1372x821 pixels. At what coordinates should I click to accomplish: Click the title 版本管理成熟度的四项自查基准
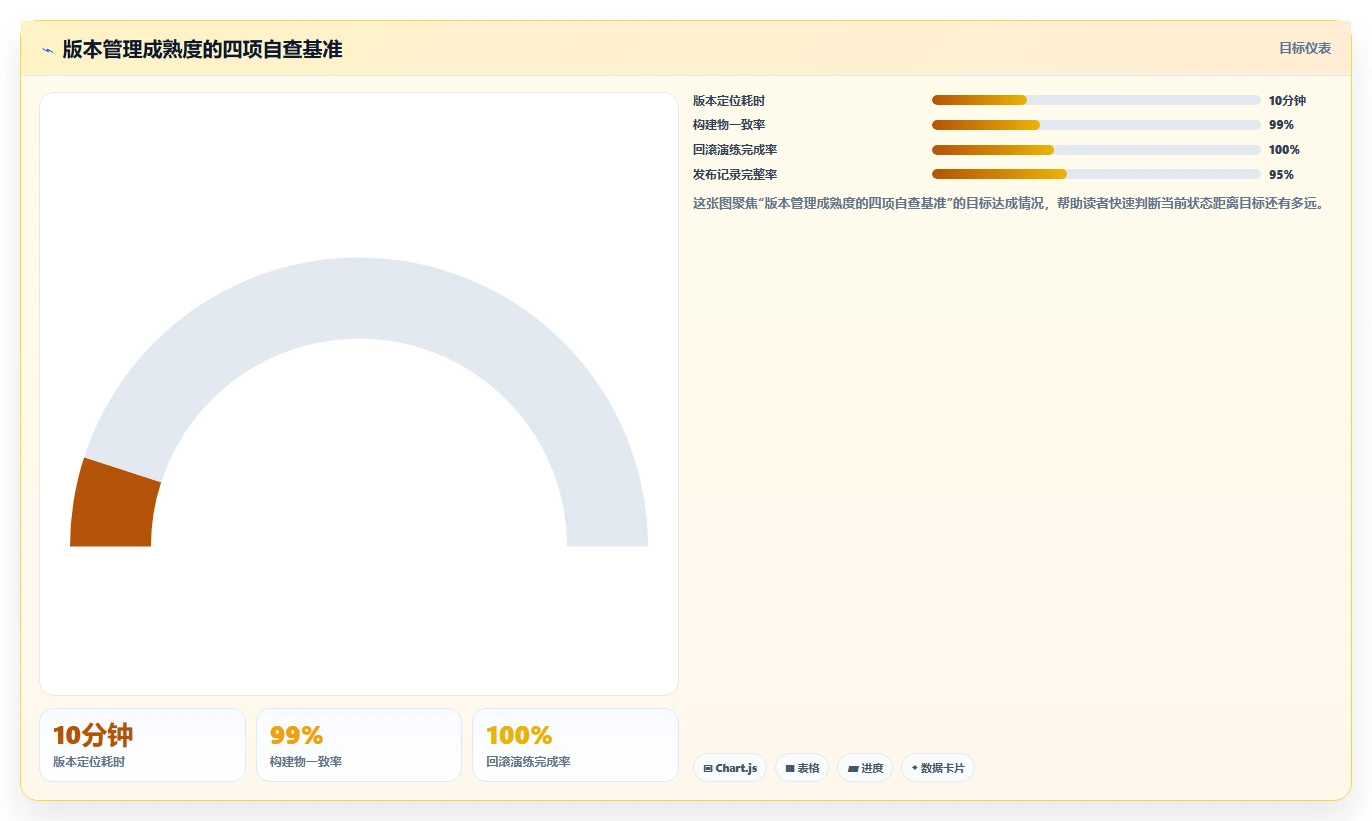tap(202, 49)
